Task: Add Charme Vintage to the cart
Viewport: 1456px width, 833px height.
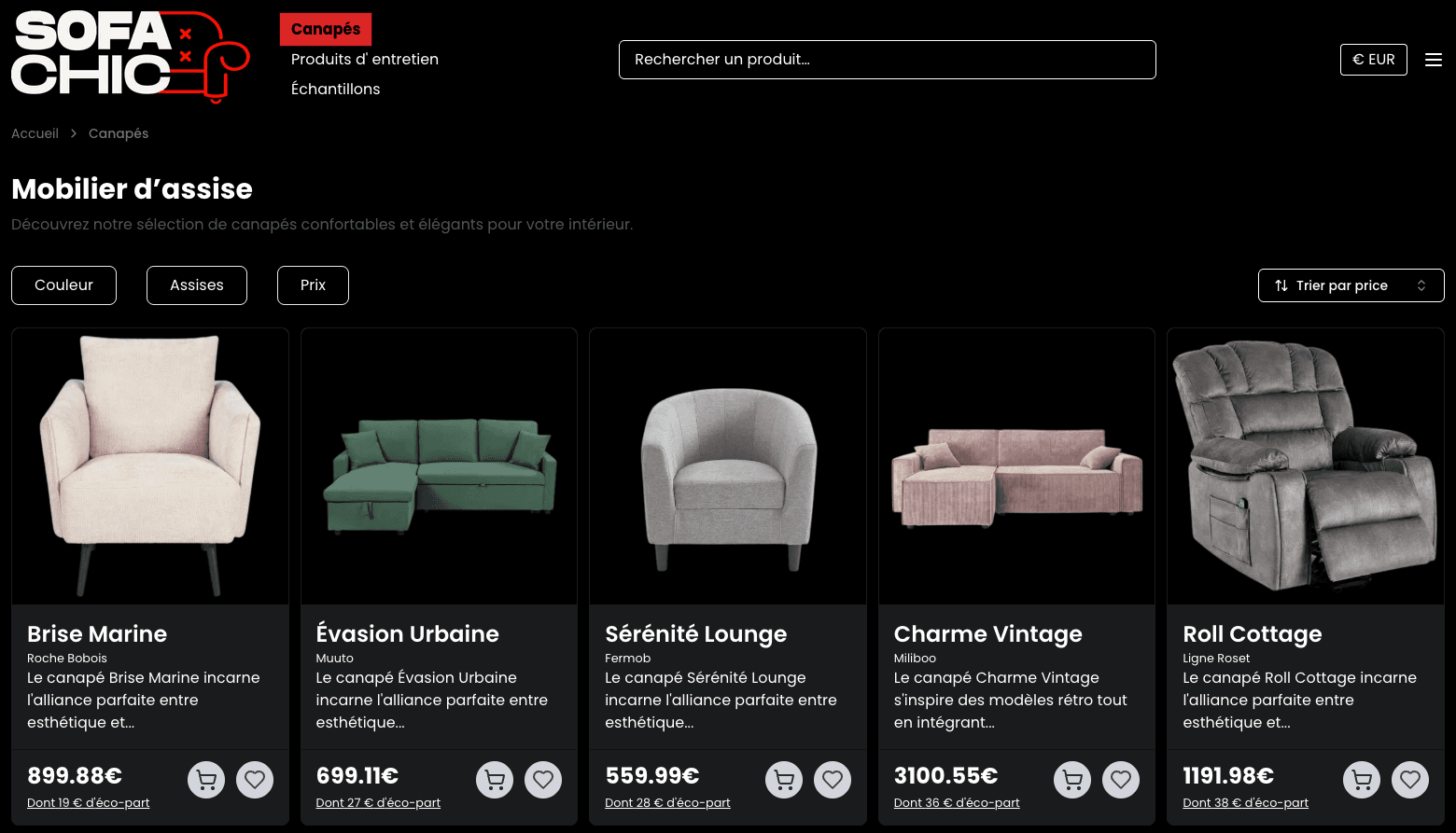Action: [x=1072, y=779]
